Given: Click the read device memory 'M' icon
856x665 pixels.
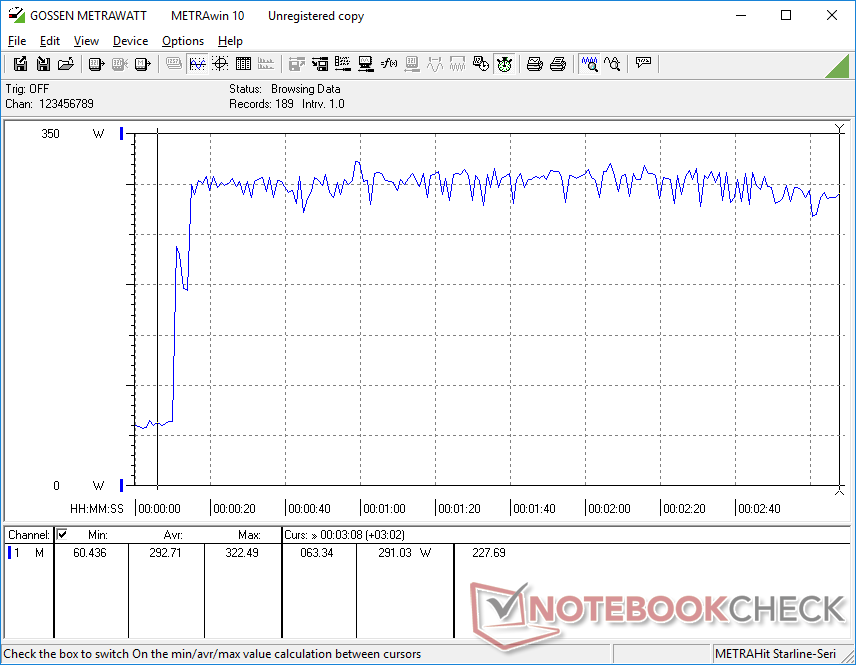Looking at the screenshot, I should [x=142, y=64].
